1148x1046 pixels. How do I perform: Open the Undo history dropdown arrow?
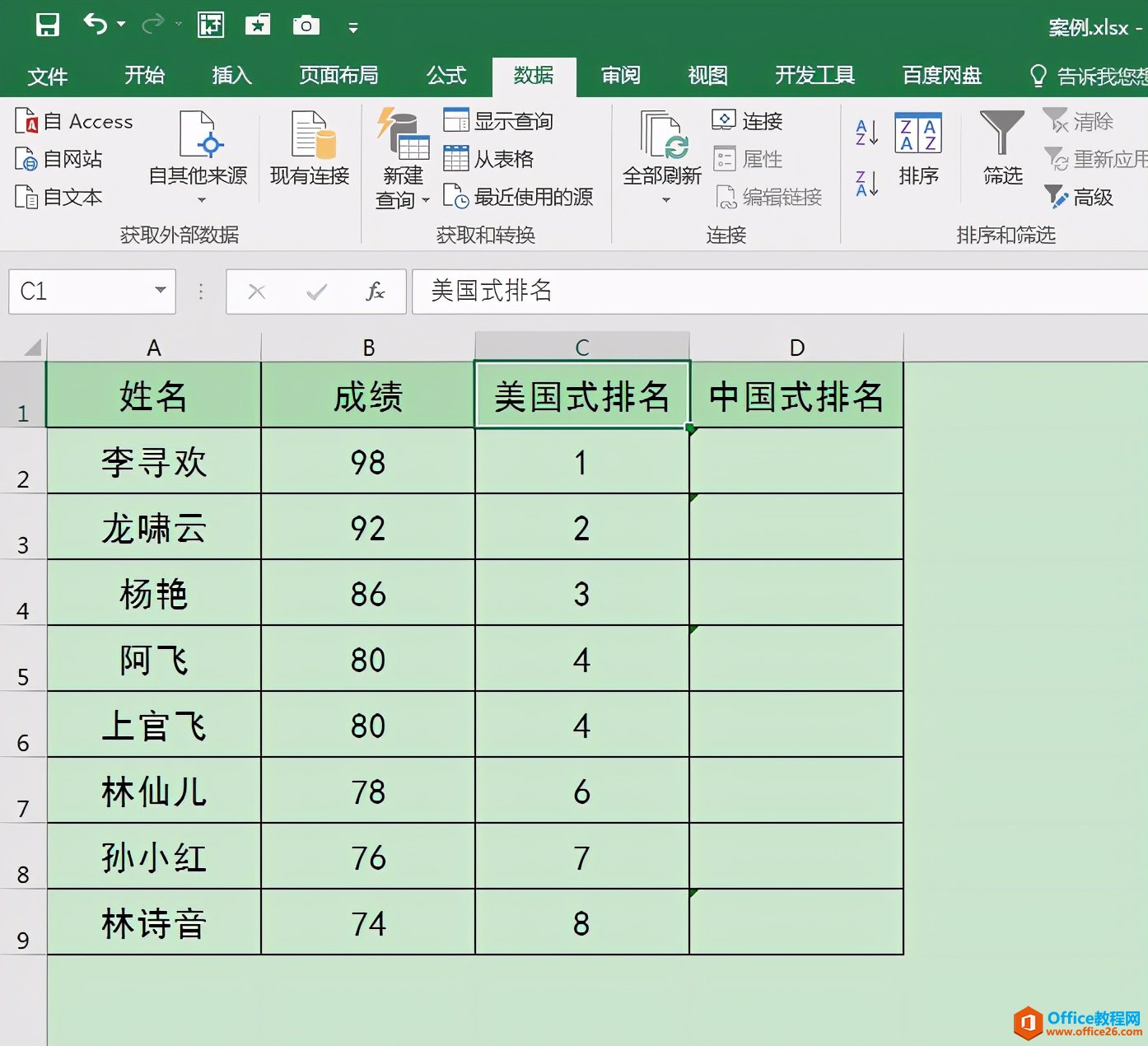(x=121, y=25)
